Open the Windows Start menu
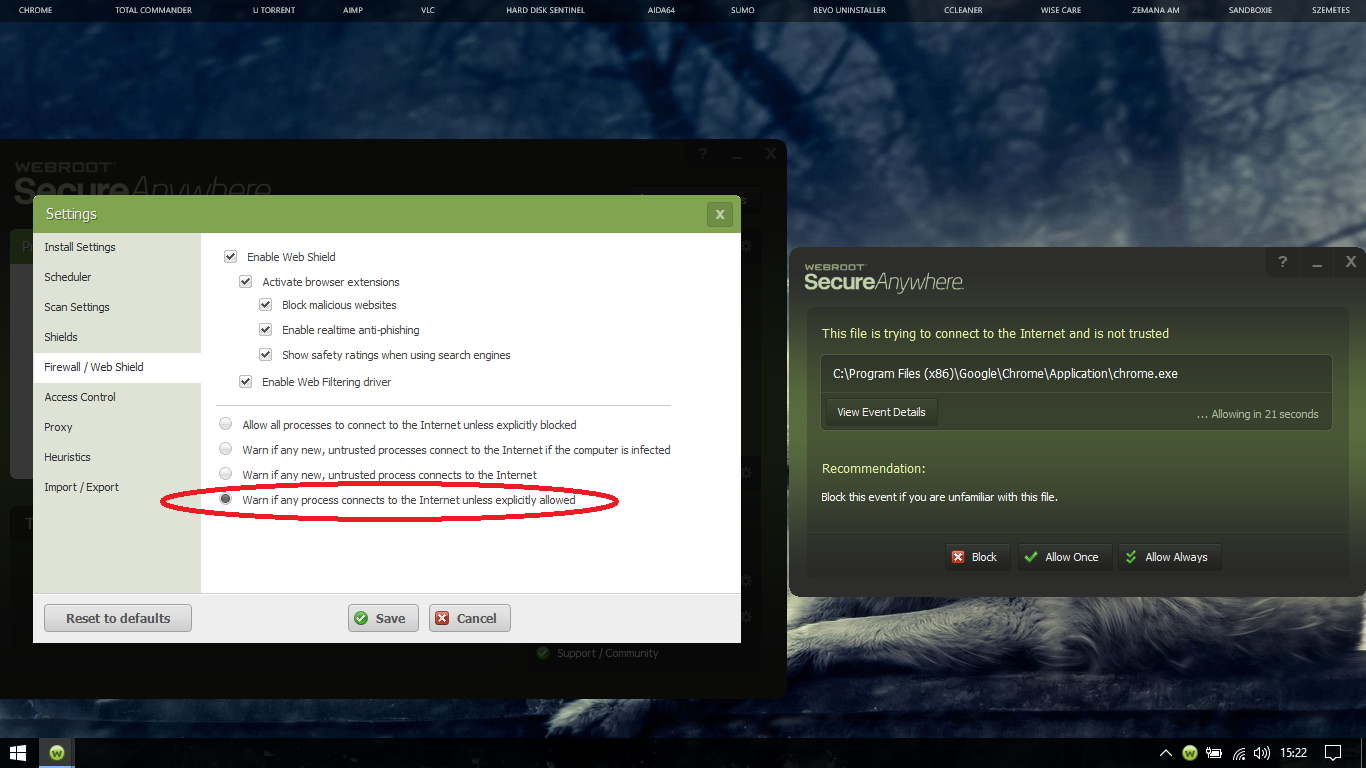This screenshot has height=768, width=1366. 18,752
